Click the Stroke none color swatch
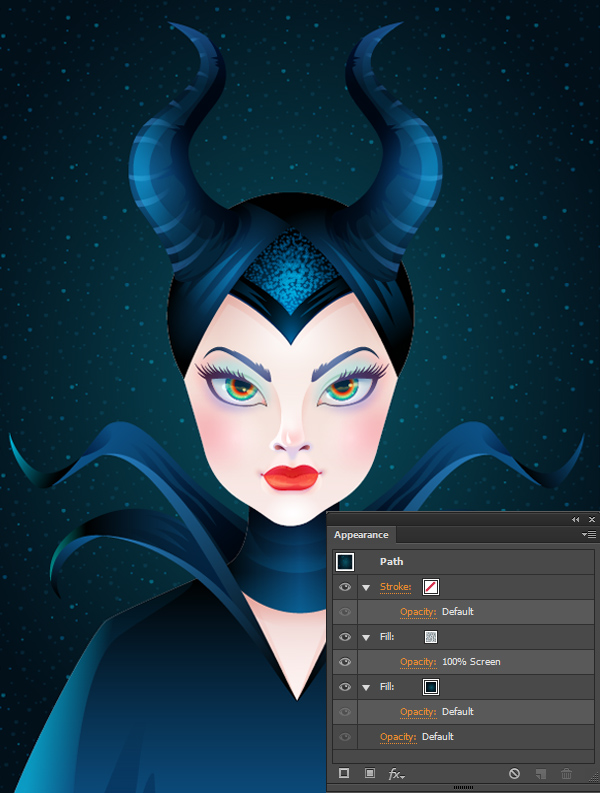600x793 pixels. (431, 587)
